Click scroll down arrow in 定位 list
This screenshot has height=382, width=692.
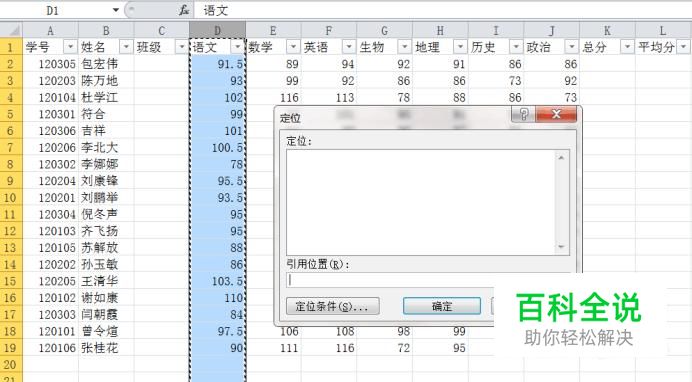click(x=561, y=247)
